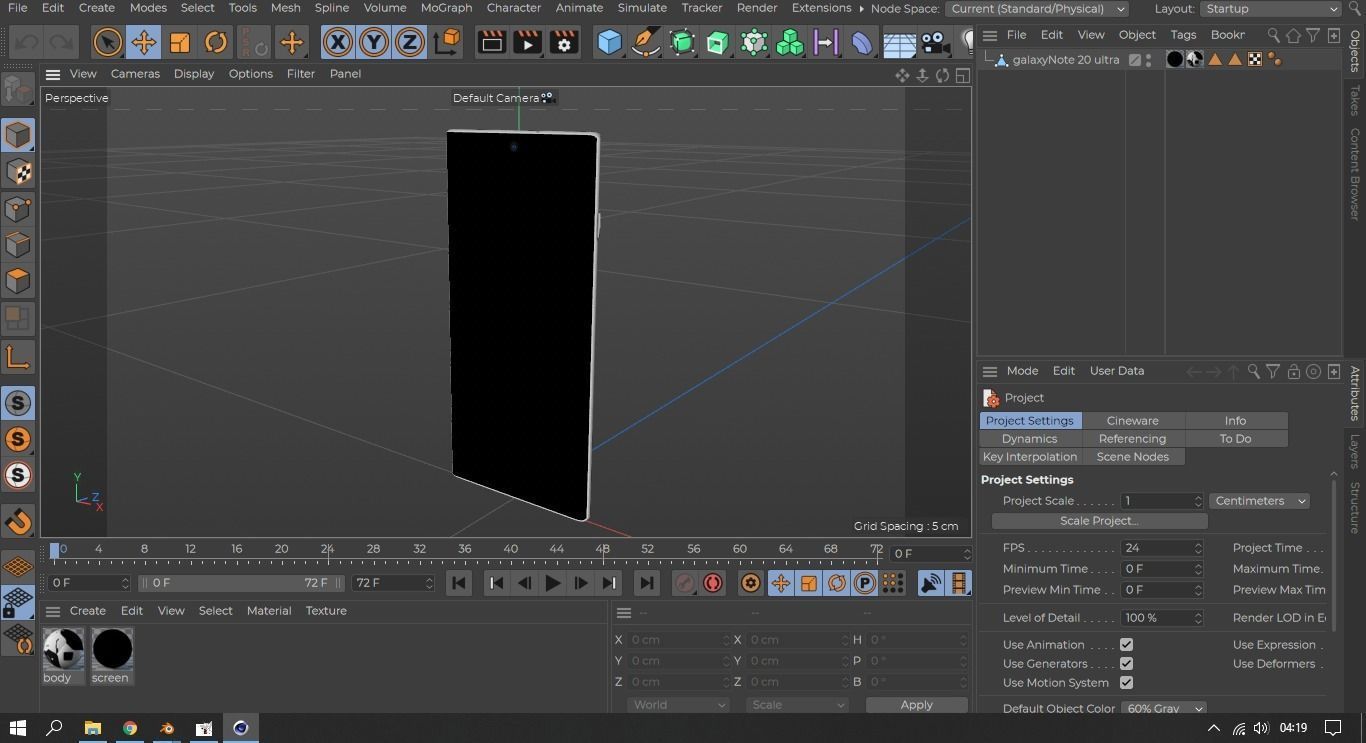
Task: Open Default Object Color dropdown
Action: (x=1163, y=709)
